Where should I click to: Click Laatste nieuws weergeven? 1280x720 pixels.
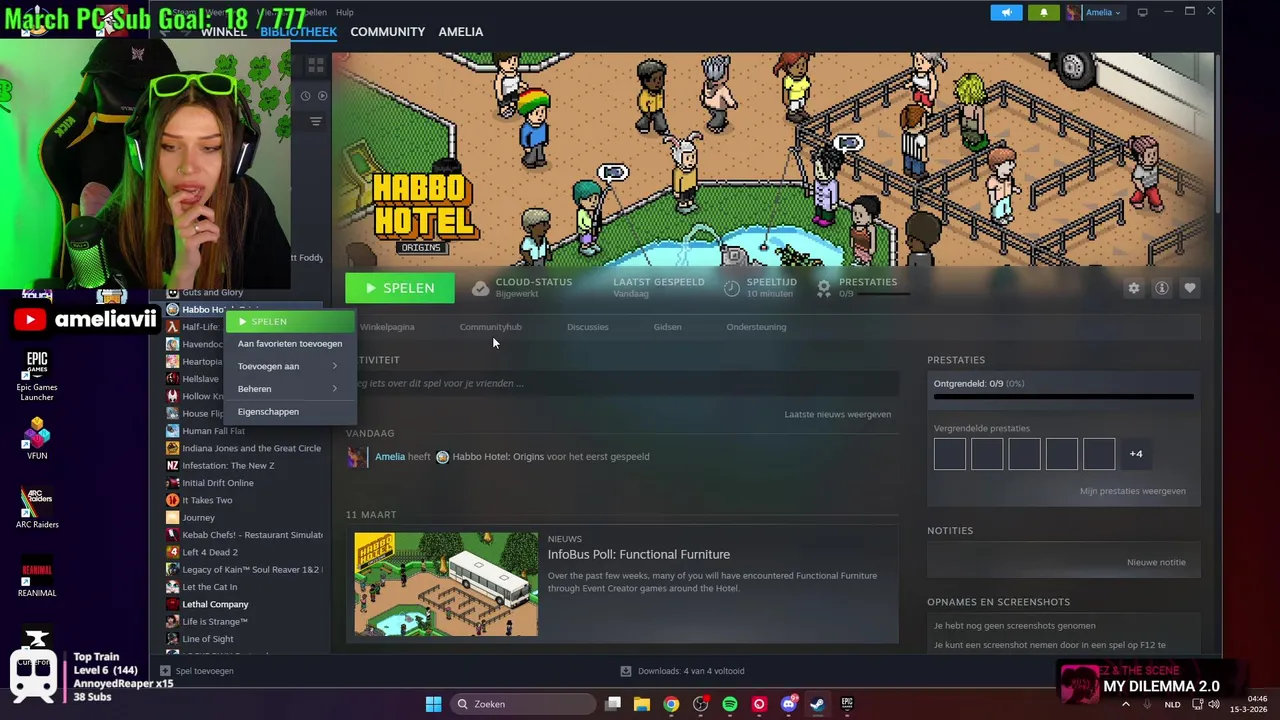(x=837, y=414)
